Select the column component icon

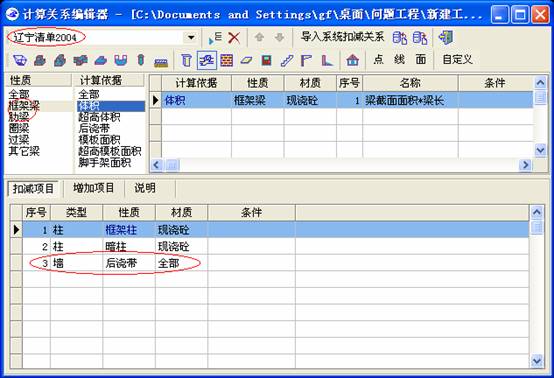187,60
